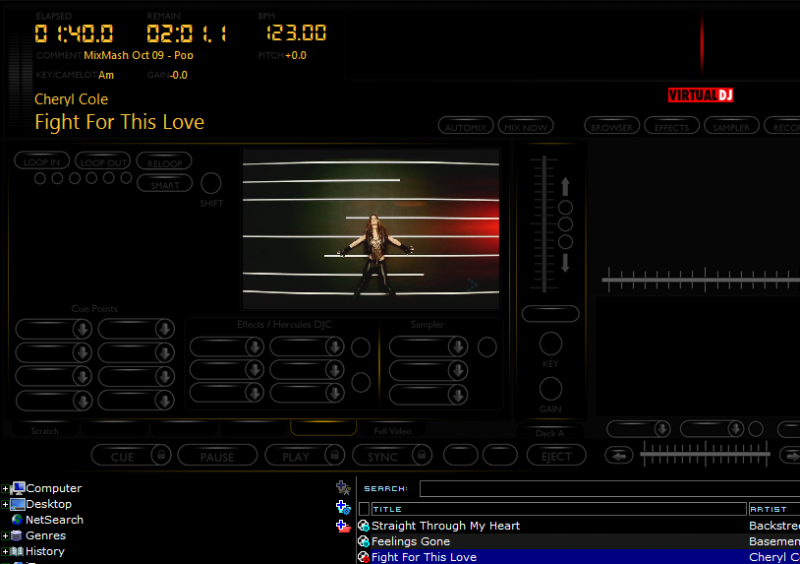
Task: Click the upper round button in Effects panel
Action: point(361,347)
